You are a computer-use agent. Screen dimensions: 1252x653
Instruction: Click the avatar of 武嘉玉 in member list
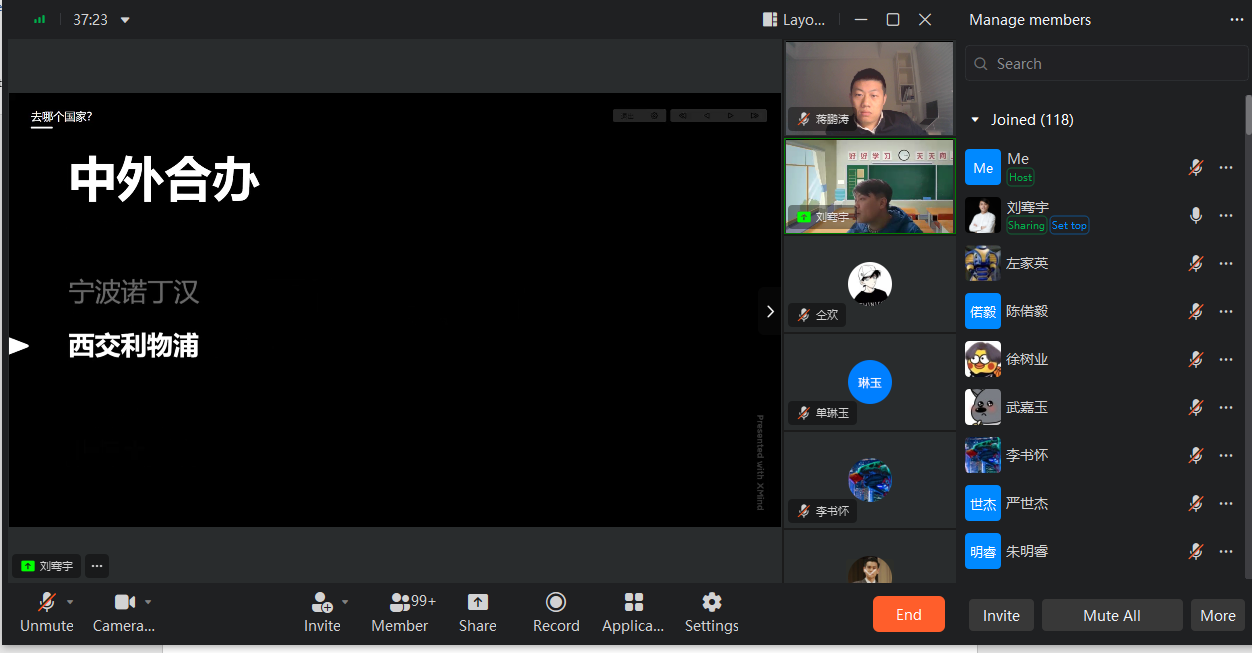(x=983, y=407)
